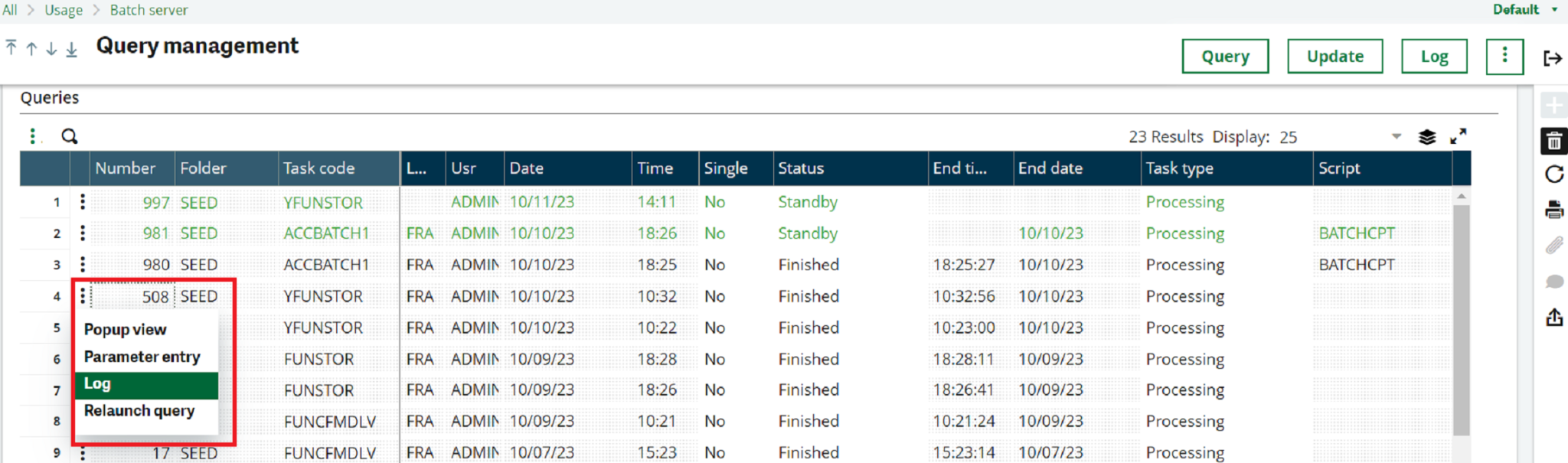This screenshot has width=1568, height=463.
Task: Open the search within Queries panel
Action: pos(70,136)
